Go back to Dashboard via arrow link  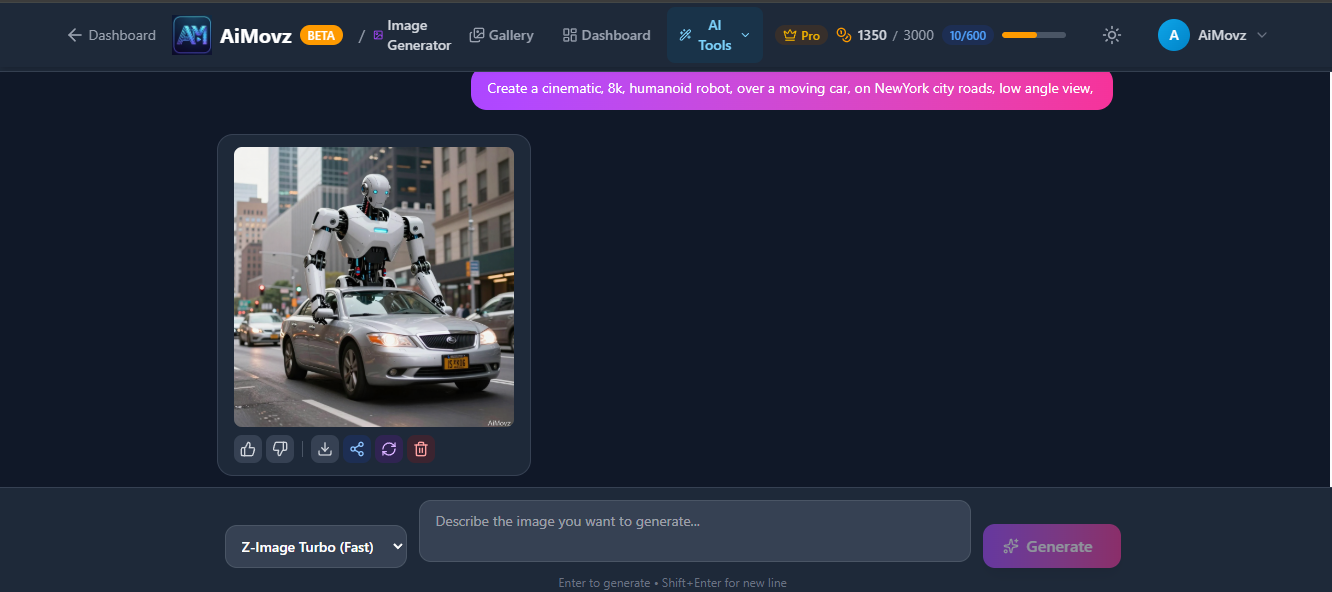(110, 34)
